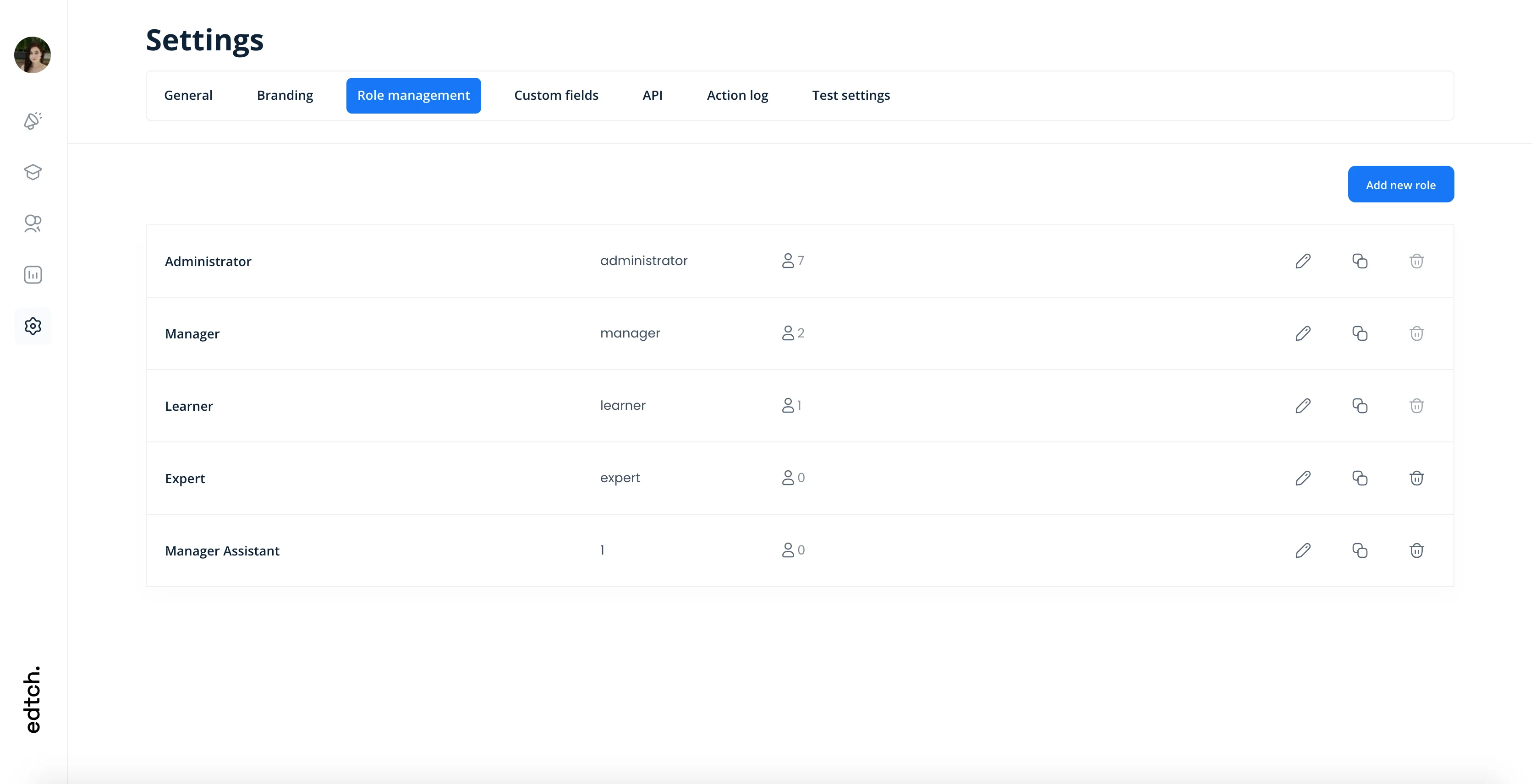This screenshot has width=1536, height=784.
Task: Open the users section in the sidebar
Action: point(33,224)
